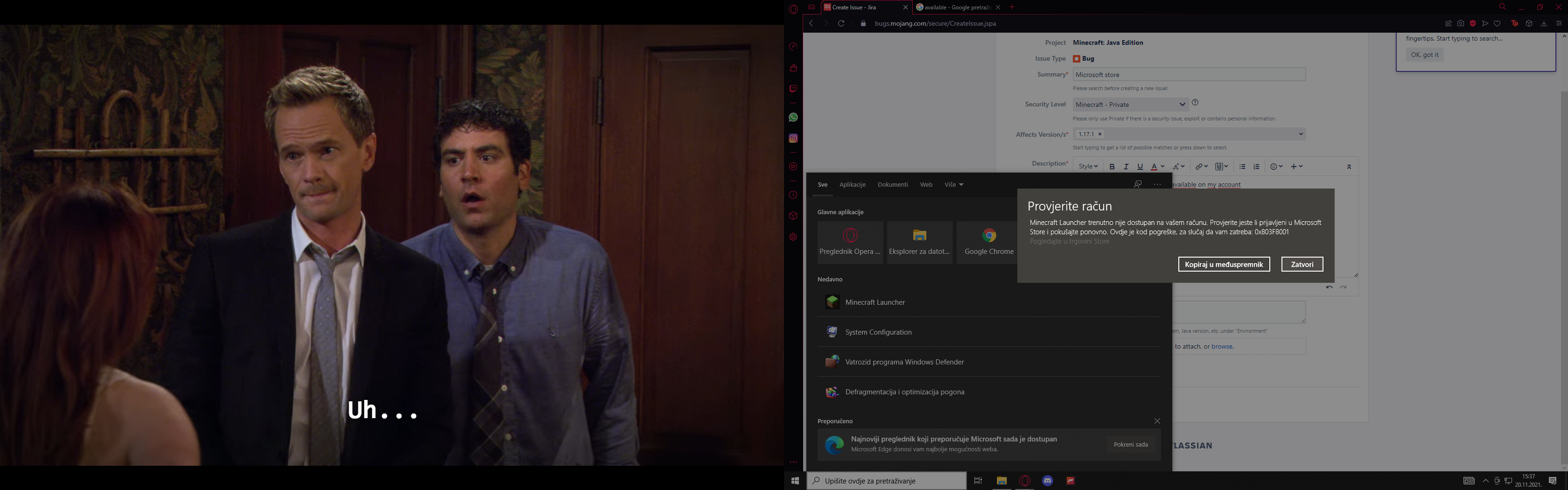This screenshot has height=490, width=1568.
Task: Insert a numbered list in Description
Action: pos(1256,167)
